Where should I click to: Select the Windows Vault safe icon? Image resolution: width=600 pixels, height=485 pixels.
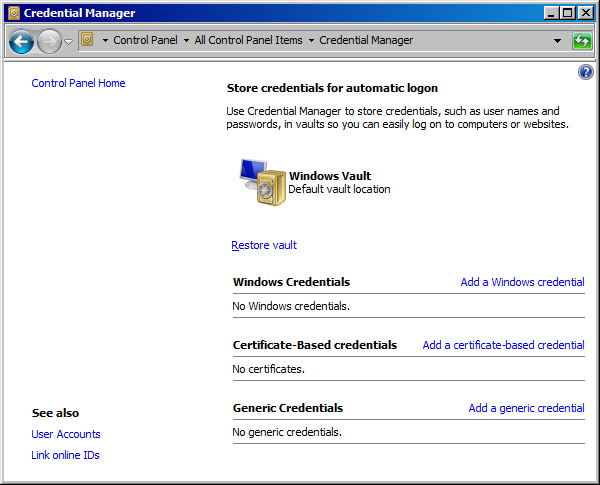pos(262,182)
